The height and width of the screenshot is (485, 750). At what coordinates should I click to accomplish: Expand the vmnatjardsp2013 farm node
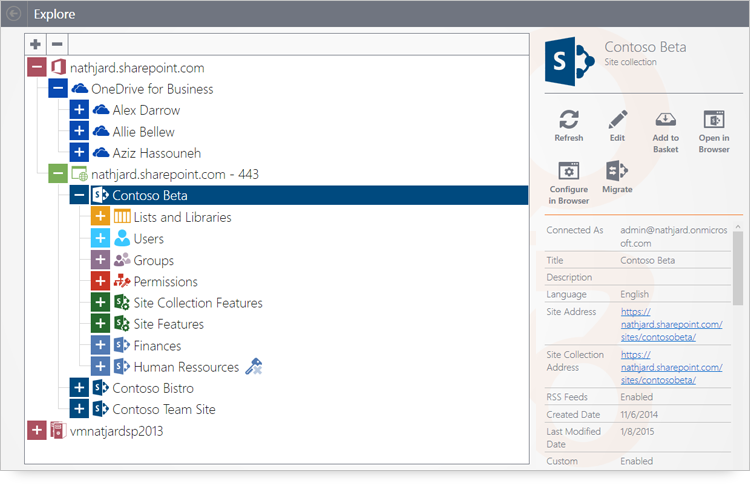(36, 430)
